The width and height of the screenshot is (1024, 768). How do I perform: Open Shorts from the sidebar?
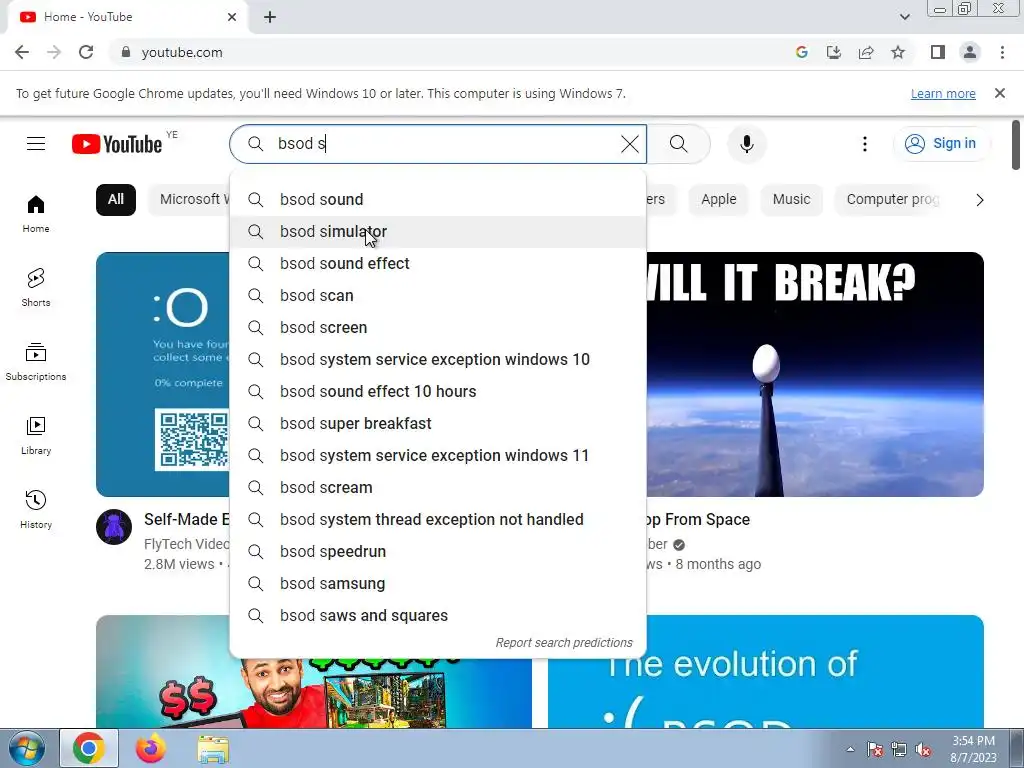click(36, 288)
